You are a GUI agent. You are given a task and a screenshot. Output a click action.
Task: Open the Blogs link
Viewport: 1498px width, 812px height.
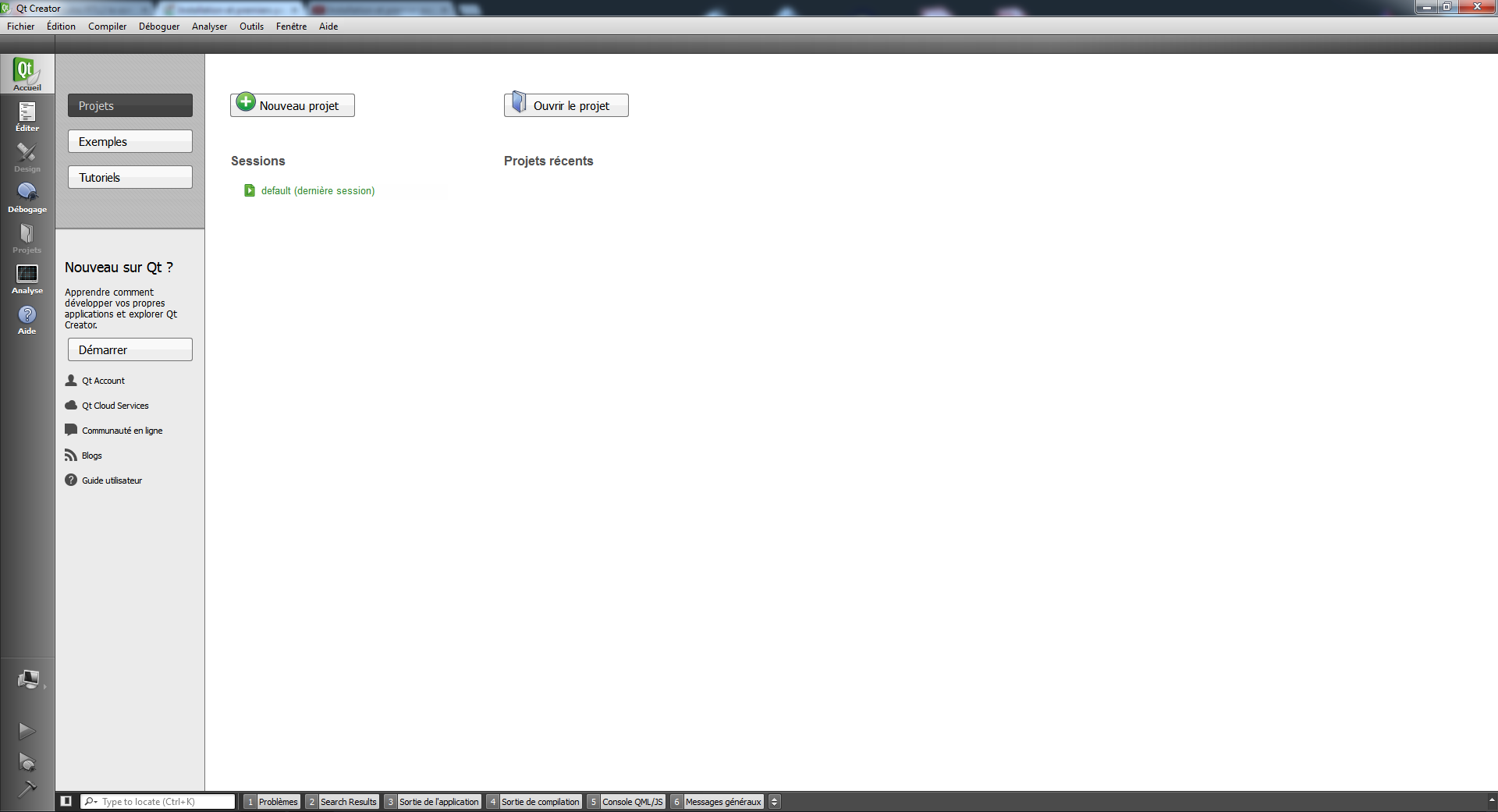click(x=92, y=456)
